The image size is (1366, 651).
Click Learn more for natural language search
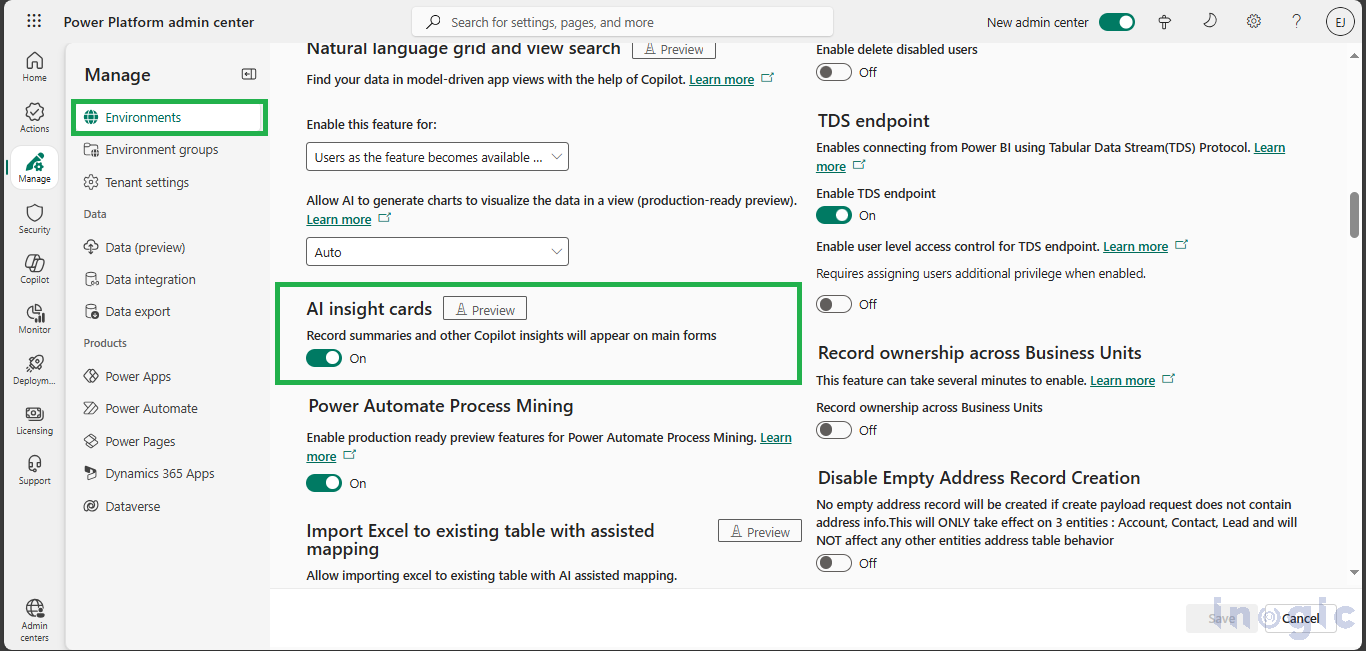721,79
